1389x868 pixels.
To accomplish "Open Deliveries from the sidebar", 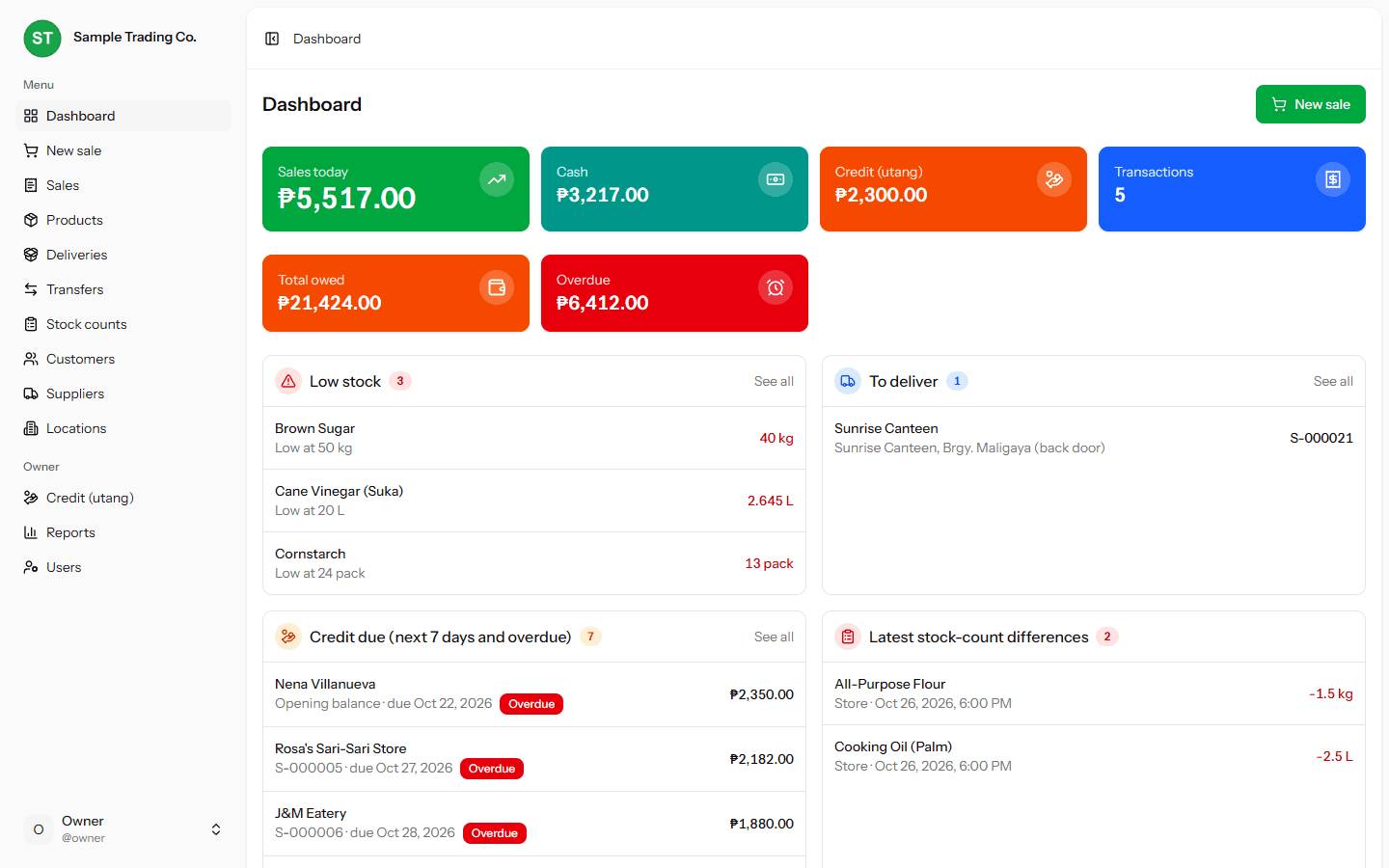I will (123, 255).
